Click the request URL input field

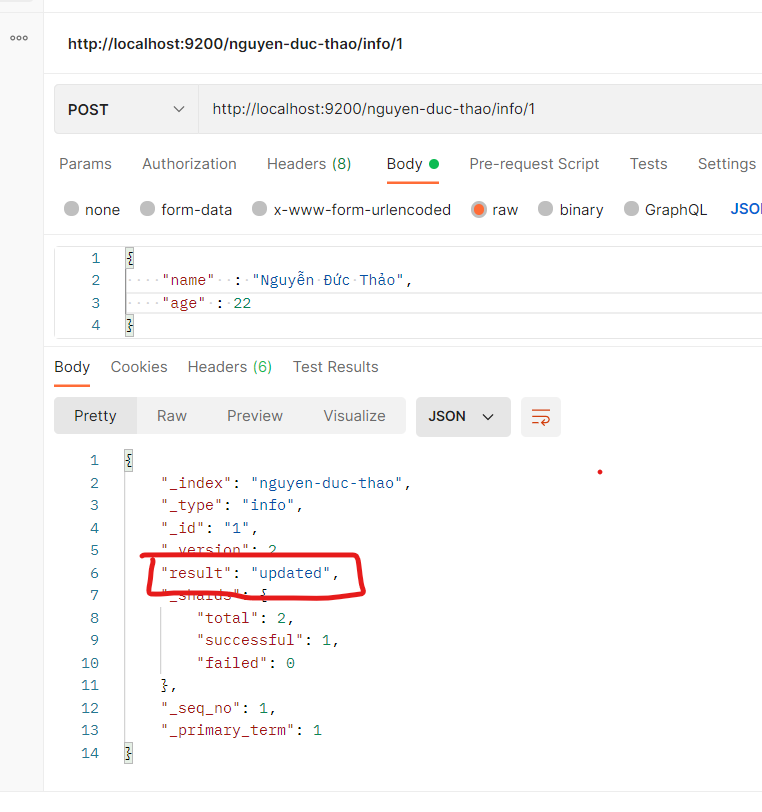[480, 109]
